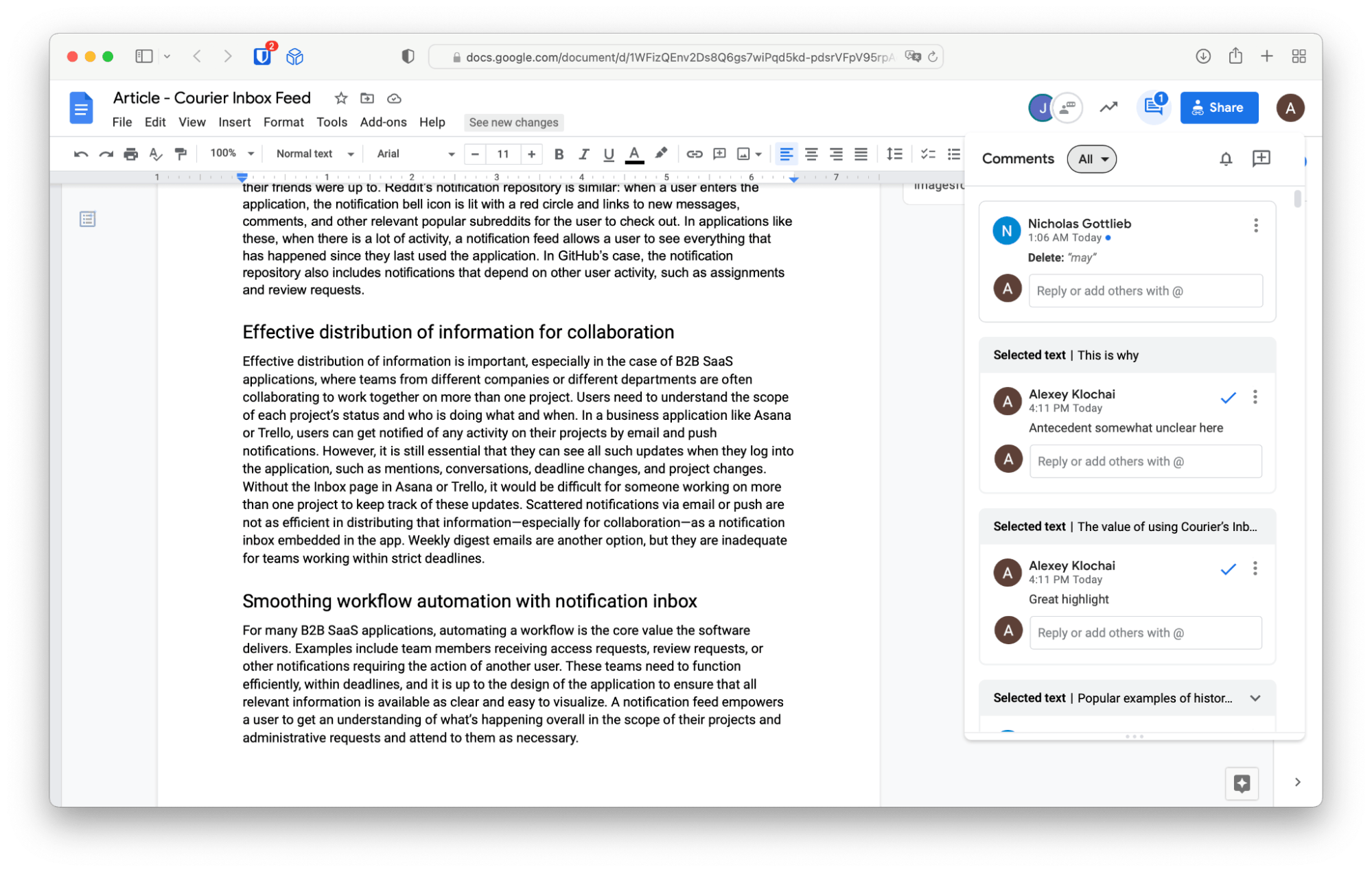This screenshot has height=872, width=1372.
Task: Click the spelling and grammar check icon
Action: [155, 154]
